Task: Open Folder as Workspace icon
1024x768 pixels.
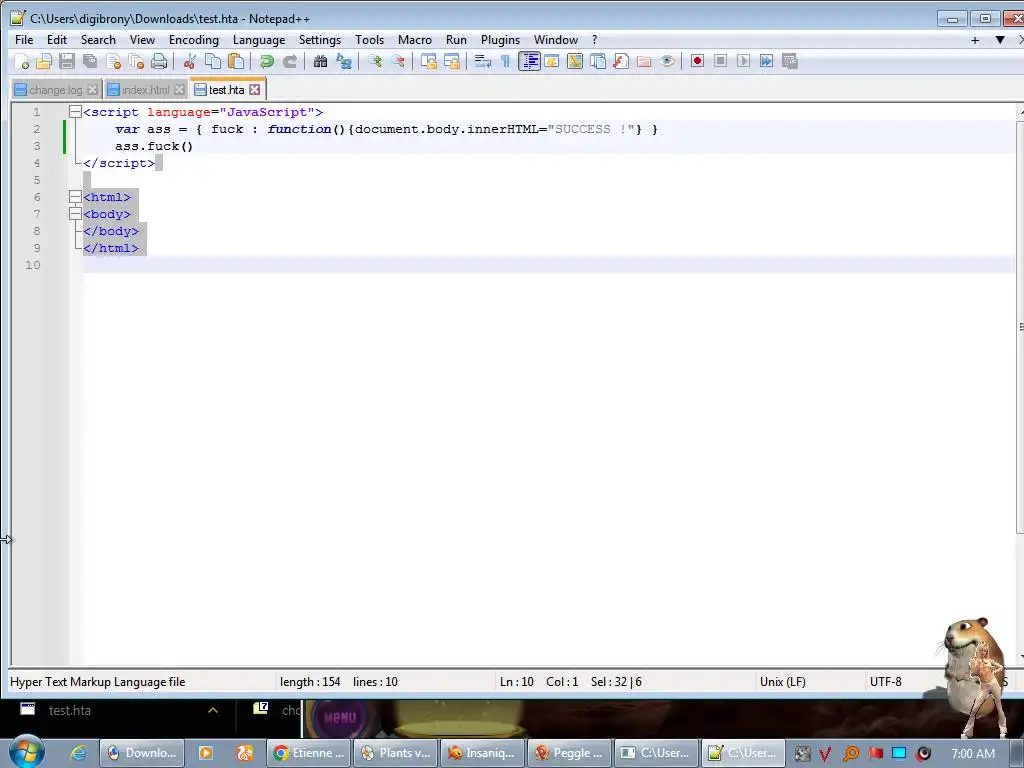Action: pyautogui.click(x=643, y=61)
